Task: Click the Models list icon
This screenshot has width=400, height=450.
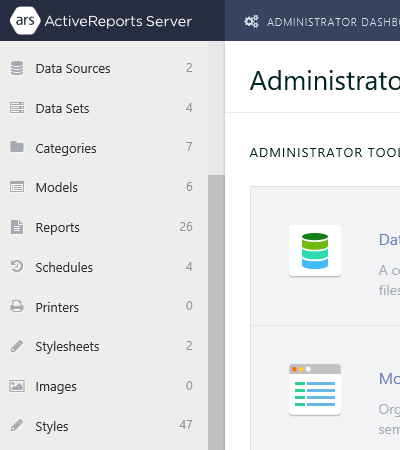Action: coord(17,187)
